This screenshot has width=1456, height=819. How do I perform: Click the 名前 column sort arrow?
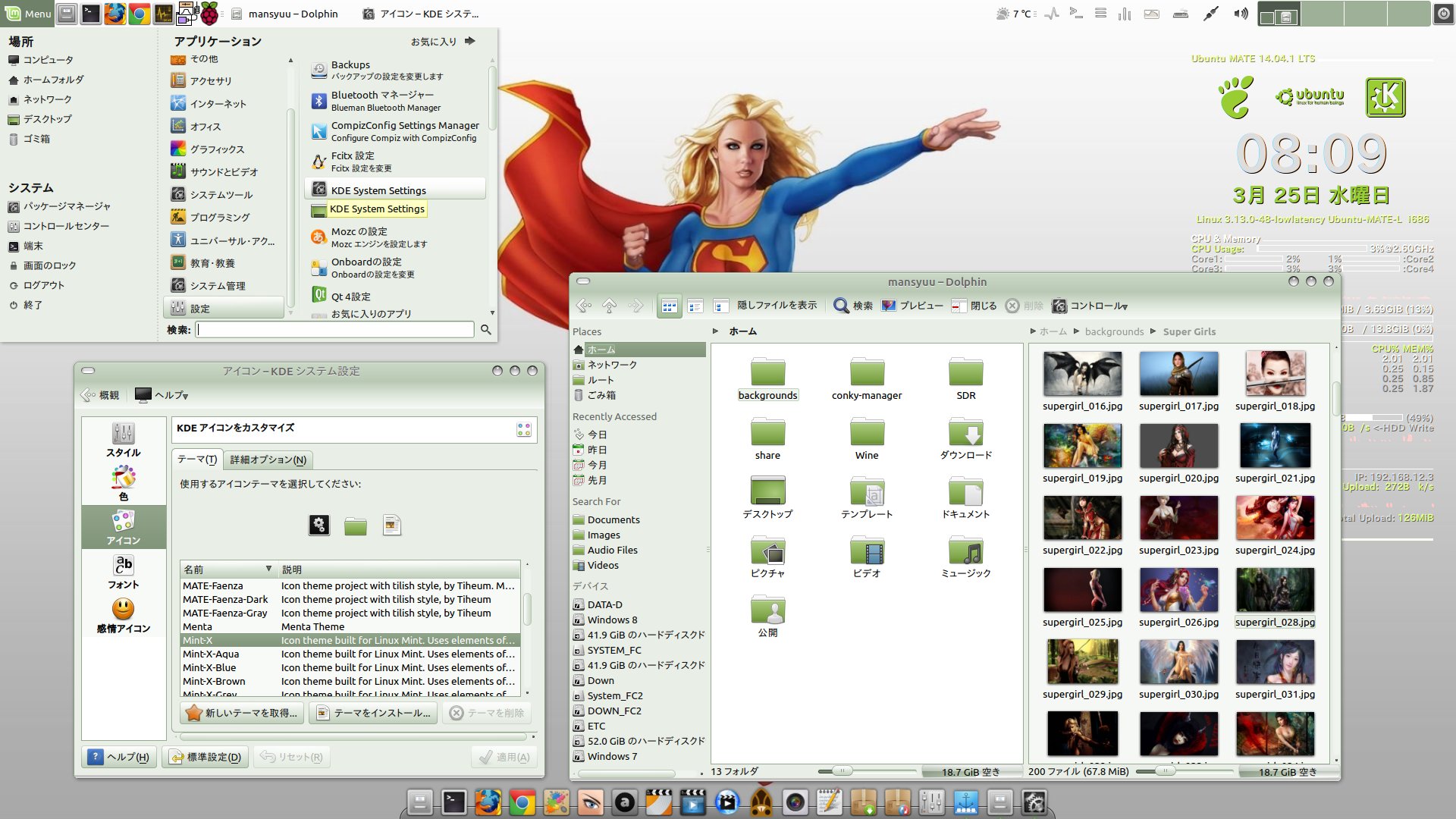tap(268, 569)
